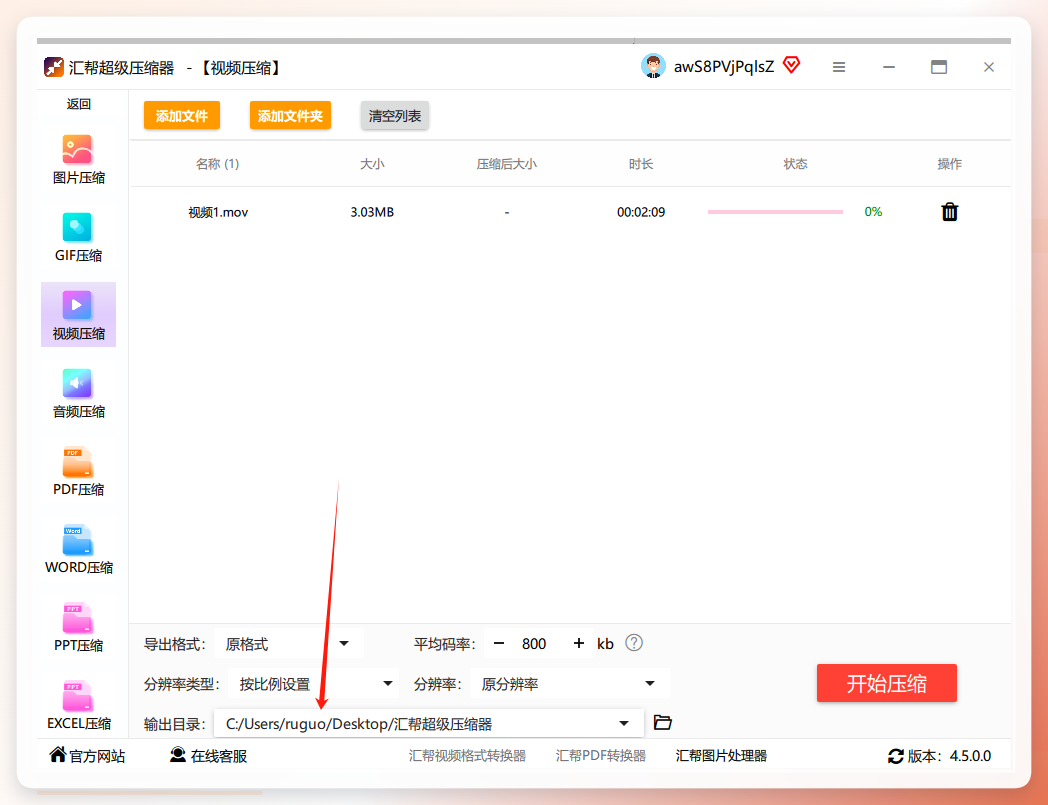Click 返回 to go back
This screenshot has height=805, width=1048.
click(x=78, y=104)
